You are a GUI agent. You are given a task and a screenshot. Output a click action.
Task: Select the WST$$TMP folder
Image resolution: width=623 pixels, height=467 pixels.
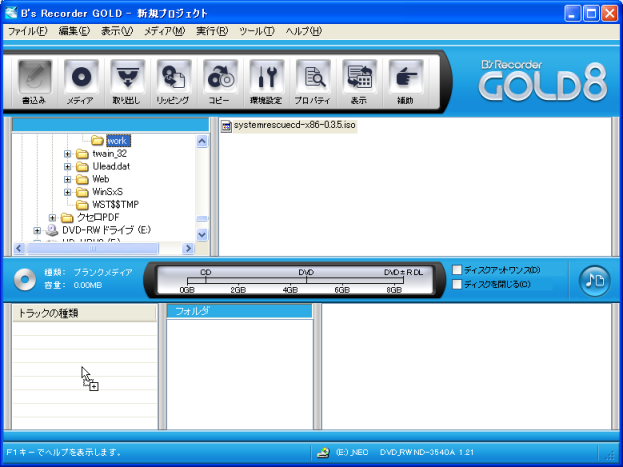[115, 204]
